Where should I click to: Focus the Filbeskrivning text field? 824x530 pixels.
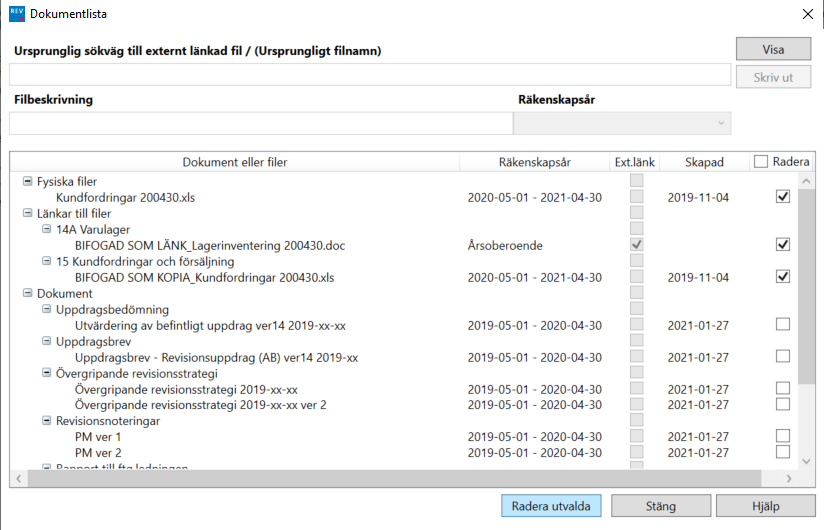(x=261, y=123)
